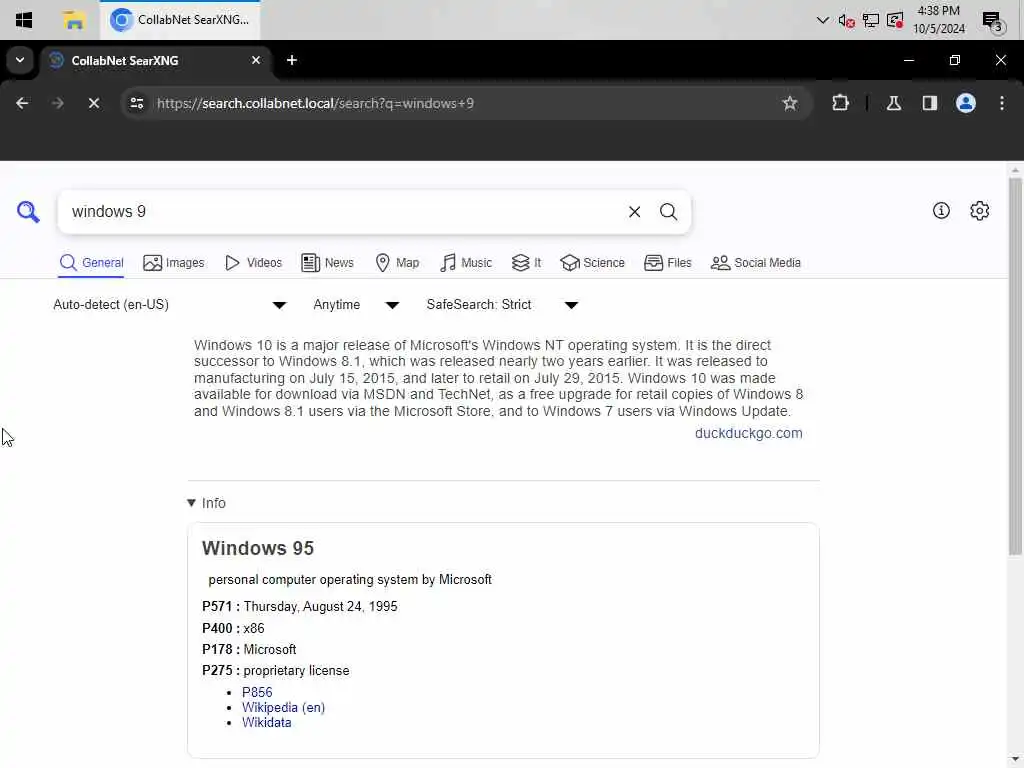Go forward in browser history
1024x768 pixels.
click(58, 103)
